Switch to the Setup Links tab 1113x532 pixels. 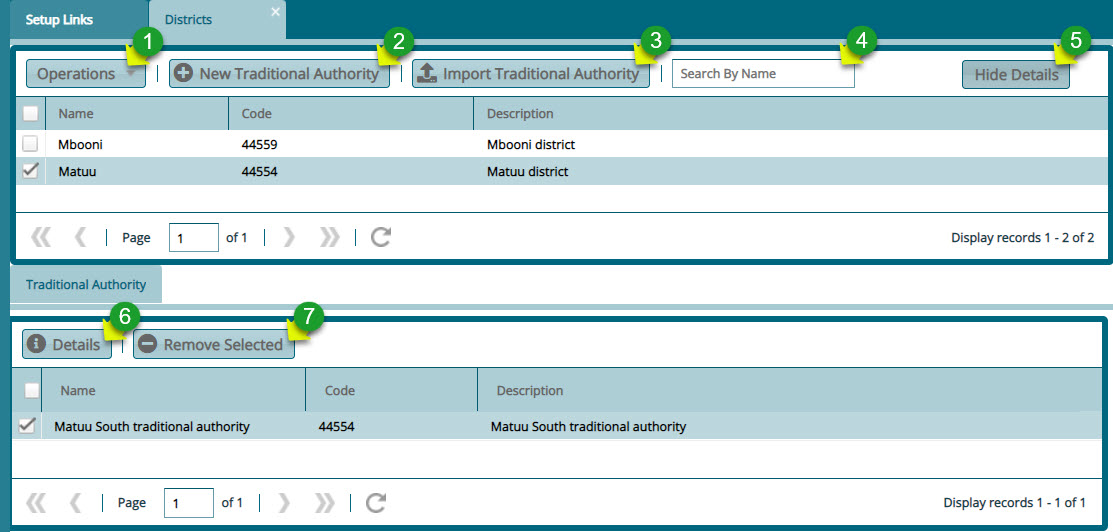coord(59,20)
